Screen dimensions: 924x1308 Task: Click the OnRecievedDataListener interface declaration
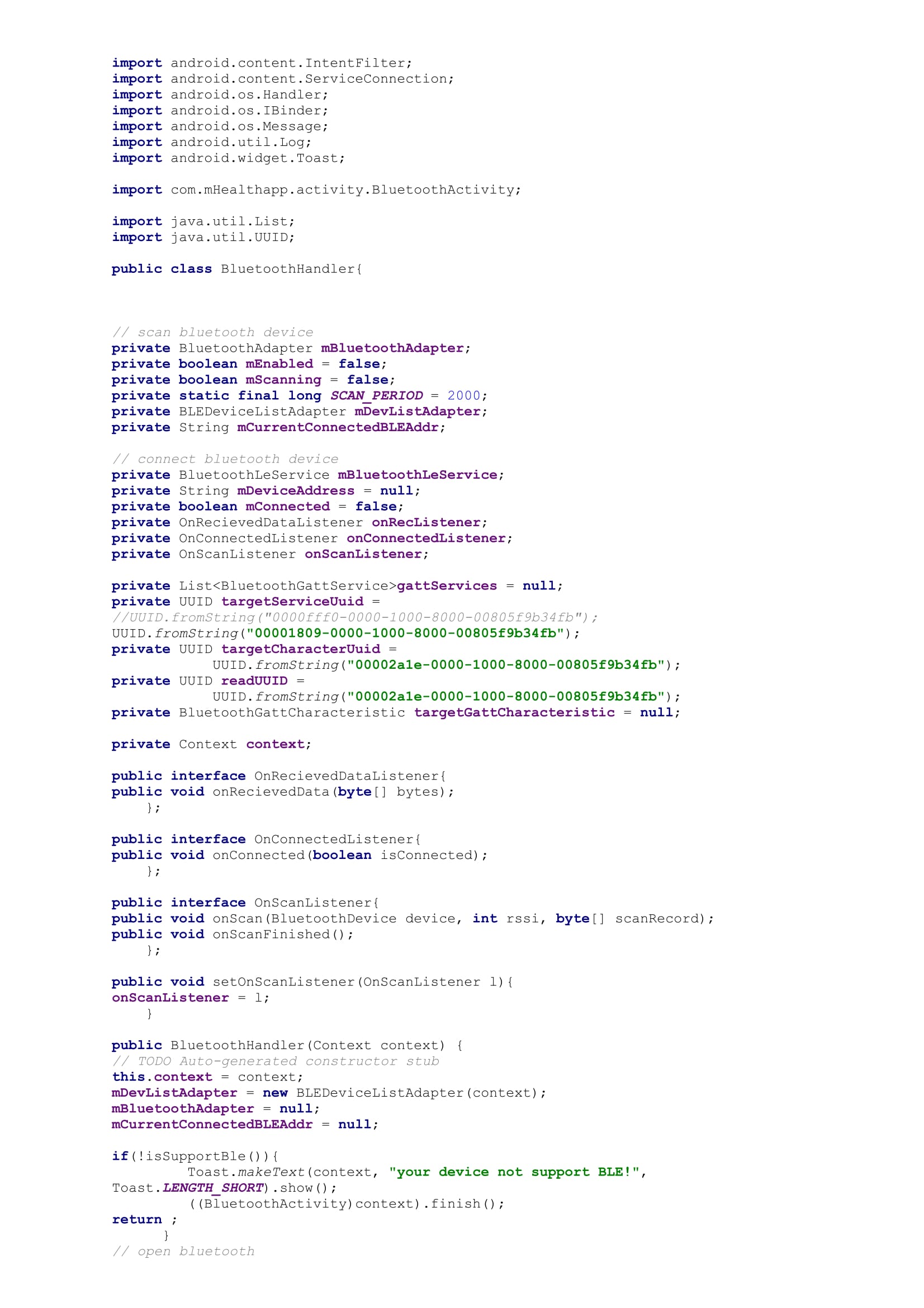click(278, 776)
